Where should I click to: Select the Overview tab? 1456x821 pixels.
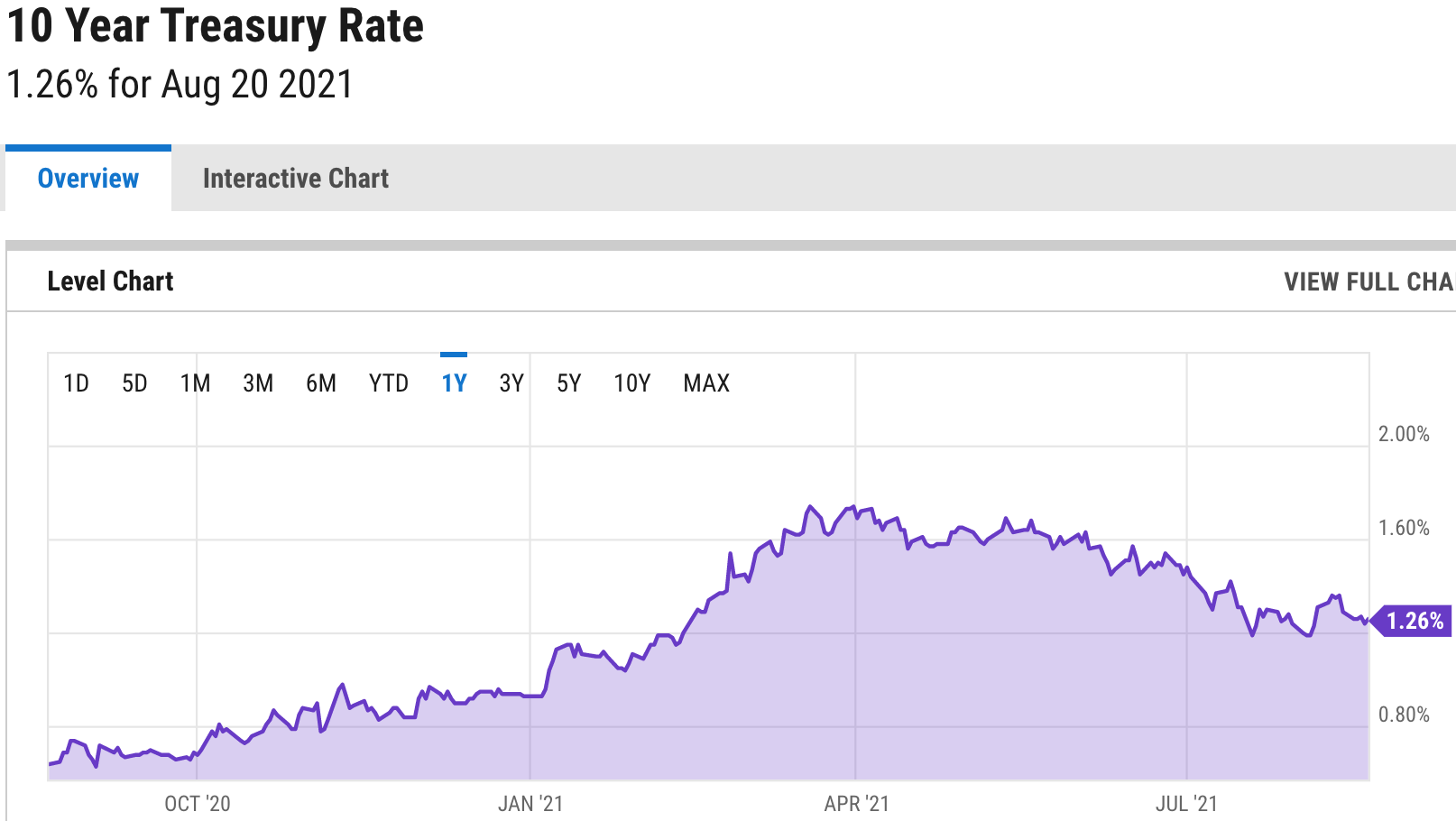(x=88, y=178)
